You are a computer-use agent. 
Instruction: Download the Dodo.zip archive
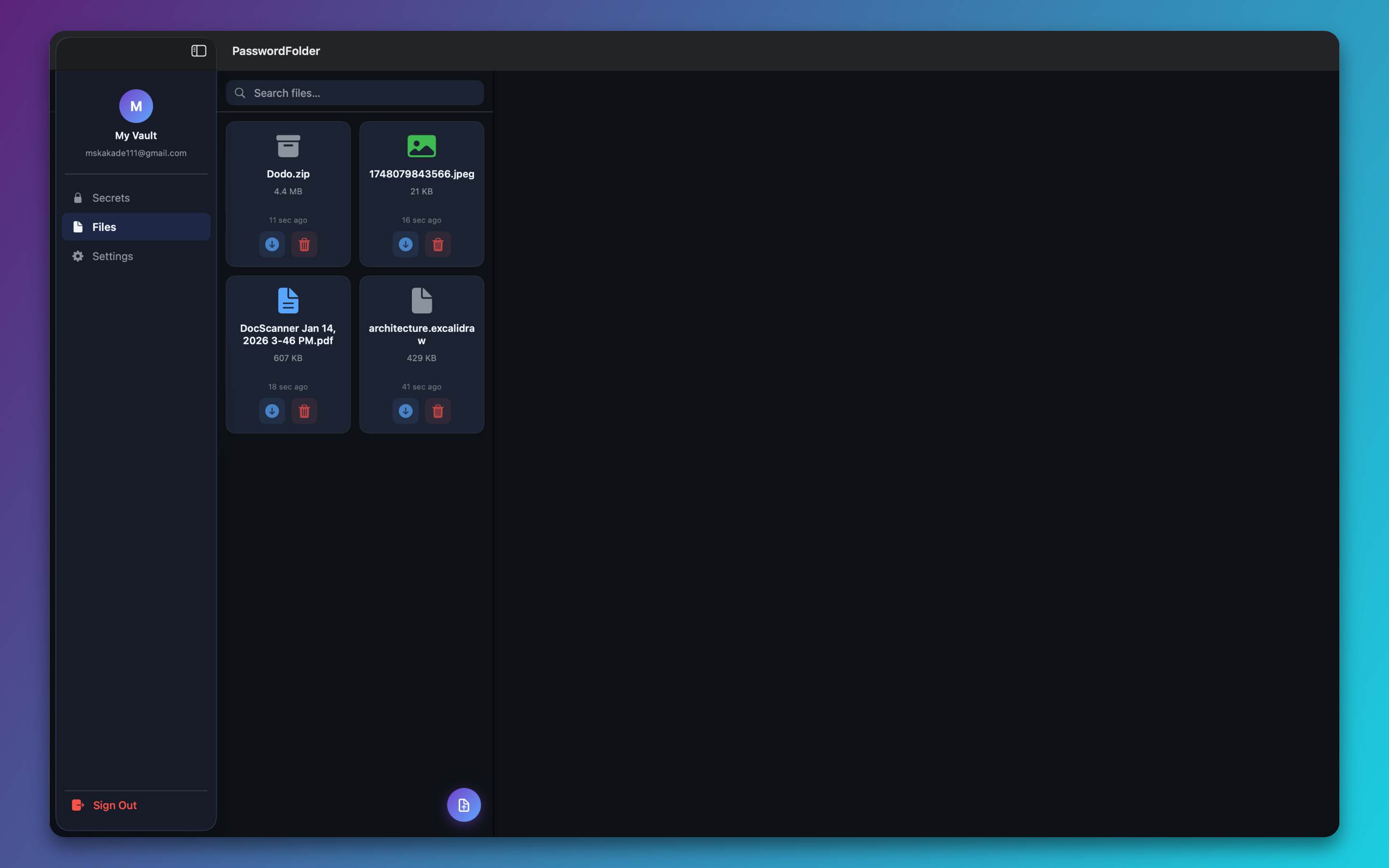[x=272, y=244]
